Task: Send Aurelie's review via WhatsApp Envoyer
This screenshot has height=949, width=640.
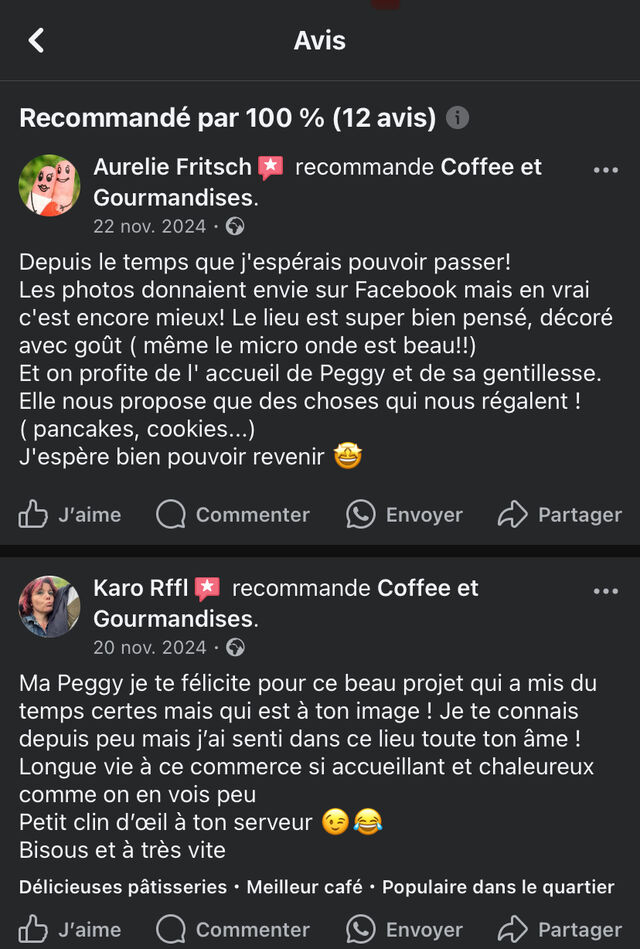Action: [x=404, y=515]
